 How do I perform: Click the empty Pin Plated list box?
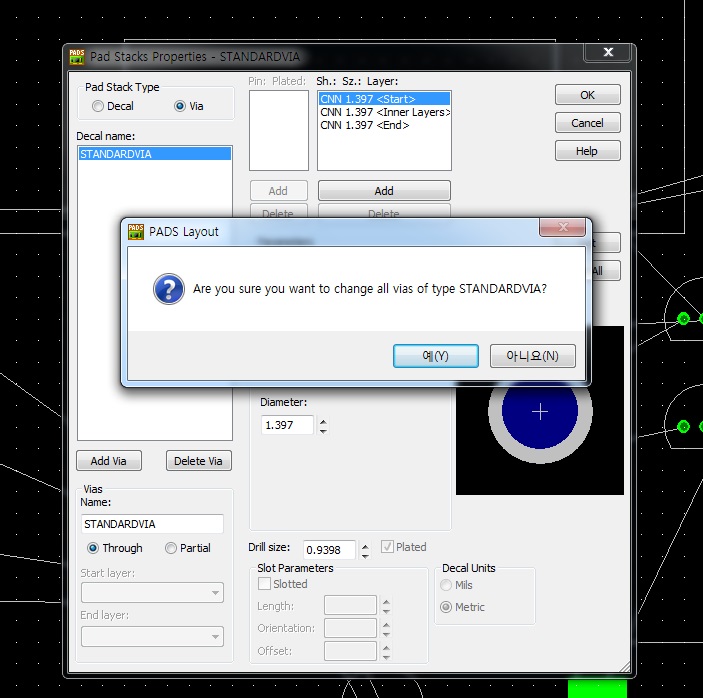[x=279, y=130]
